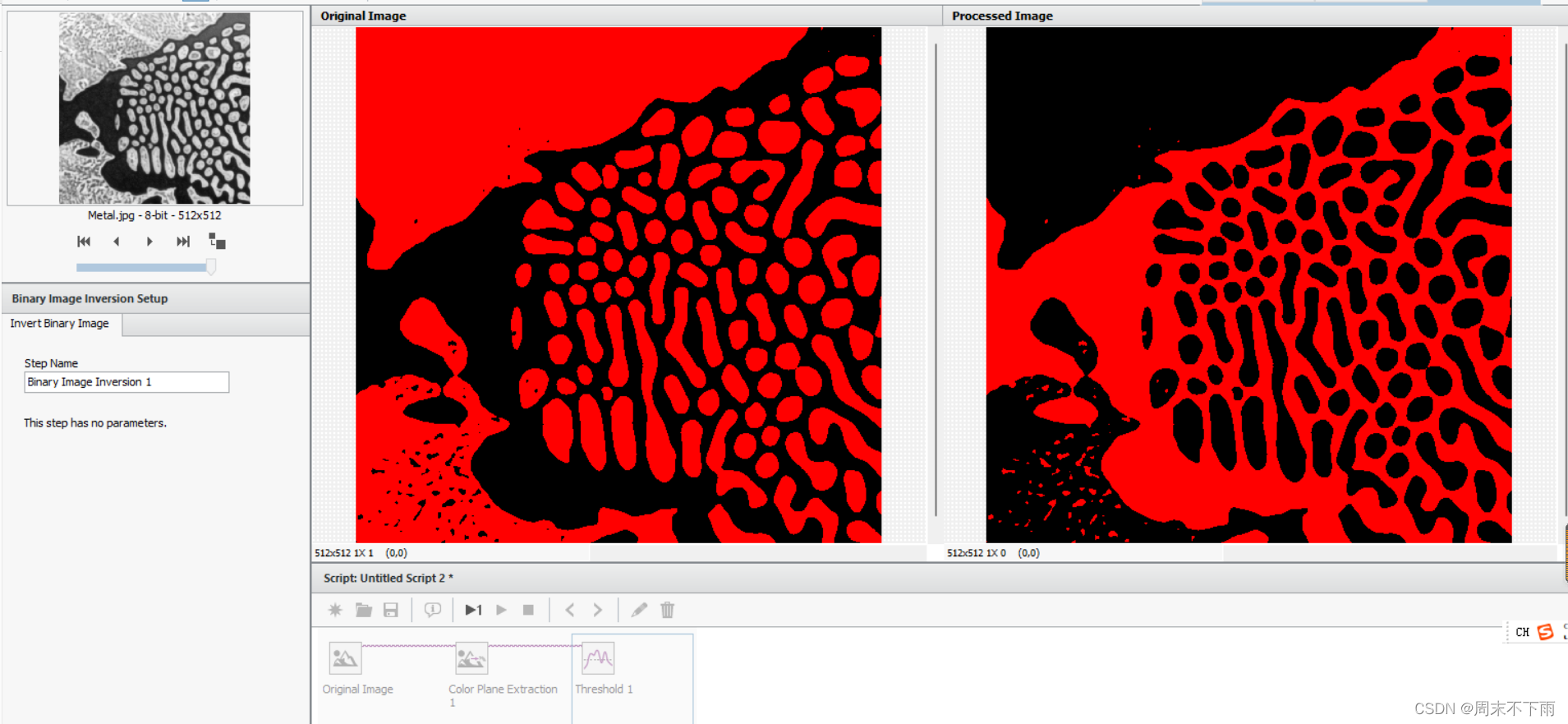Click the stop script square icon
This screenshot has height=724, width=1568.
529,610
